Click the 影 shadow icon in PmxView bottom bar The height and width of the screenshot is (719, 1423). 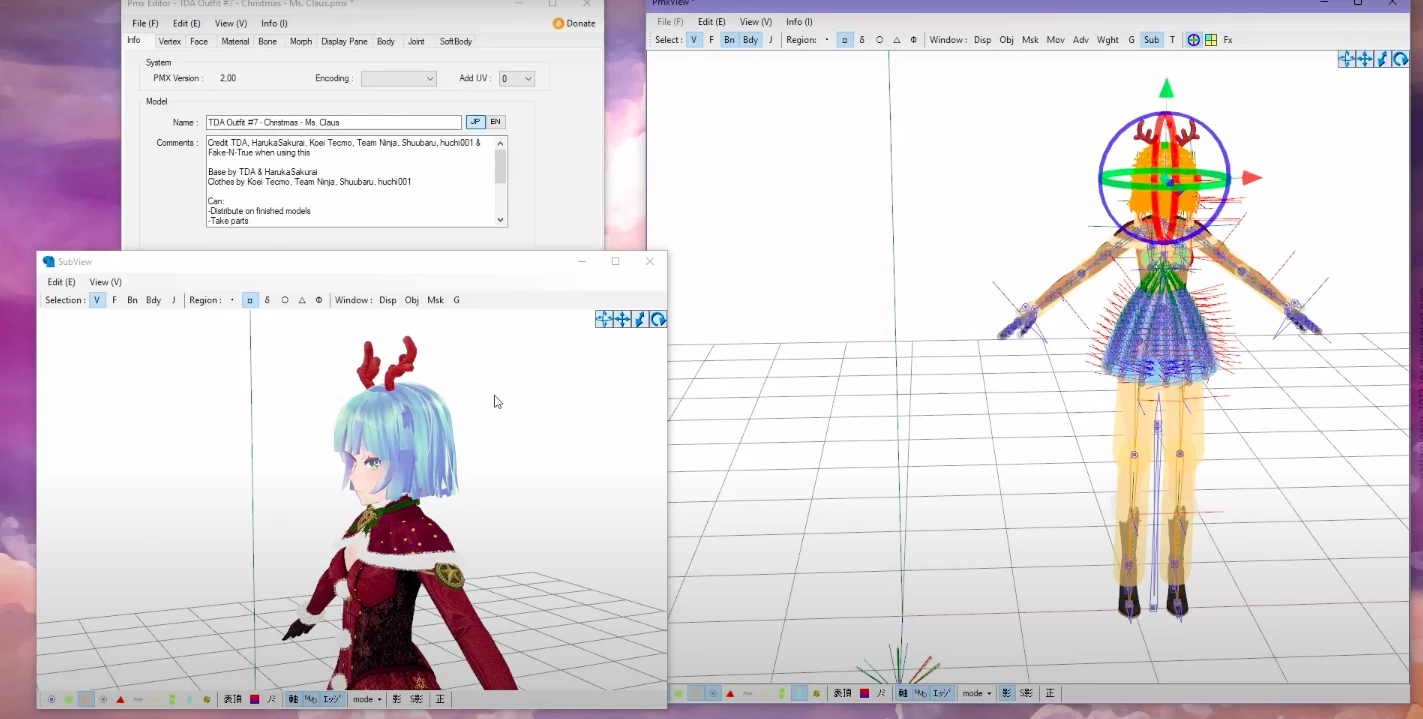1007,692
